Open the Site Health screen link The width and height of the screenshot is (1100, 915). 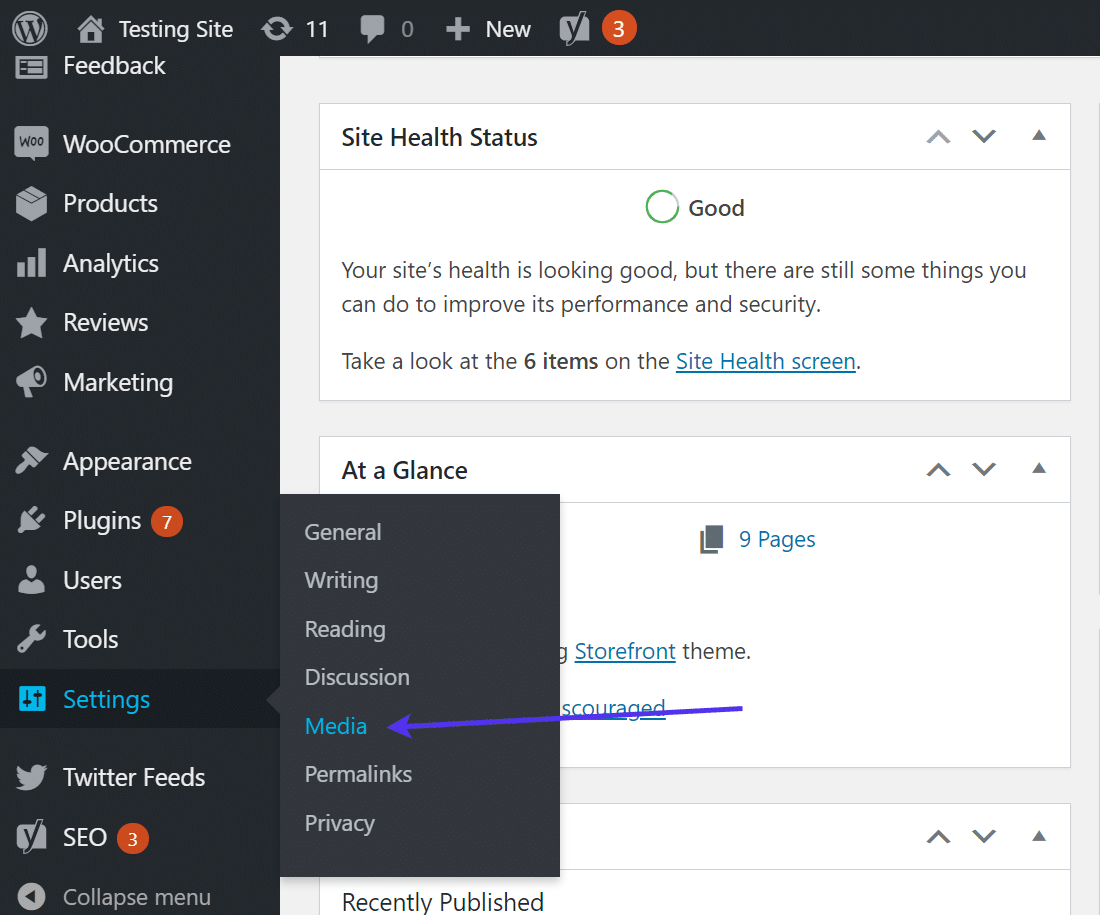[765, 361]
